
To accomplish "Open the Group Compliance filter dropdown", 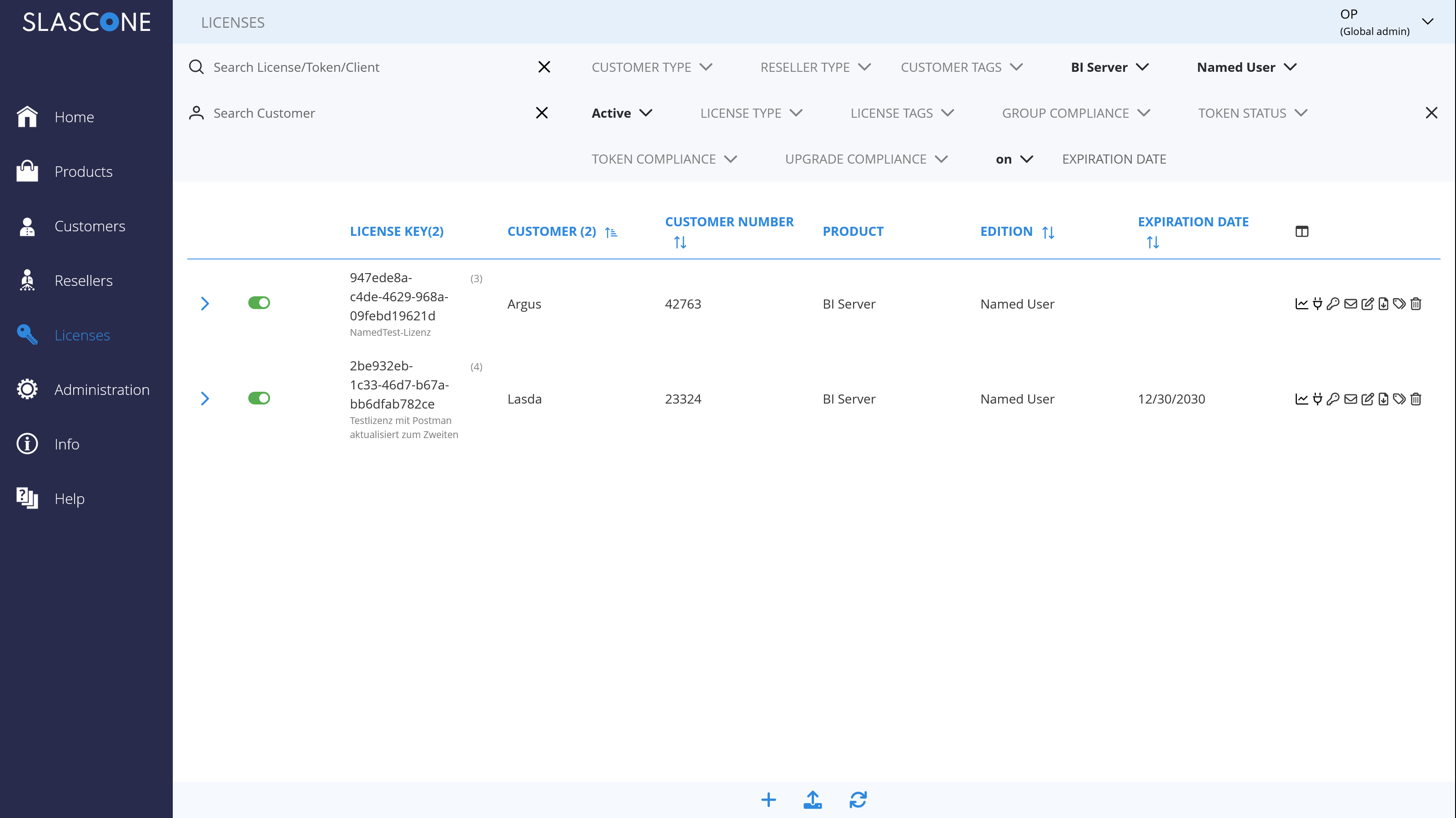I will [1076, 113].
